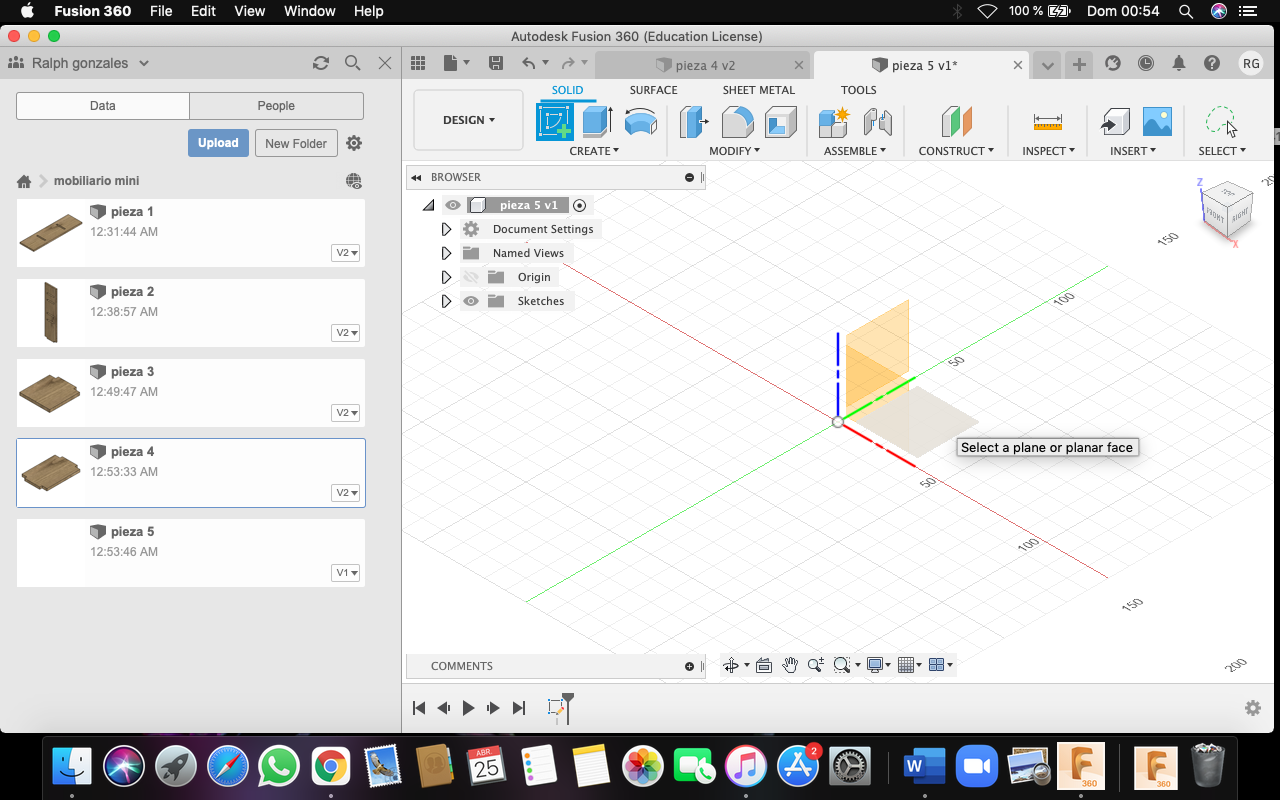Switch to the TOOLS tab
This screenshot has width=1280, height=800.
pyautogui.click(x=858, y=90)
